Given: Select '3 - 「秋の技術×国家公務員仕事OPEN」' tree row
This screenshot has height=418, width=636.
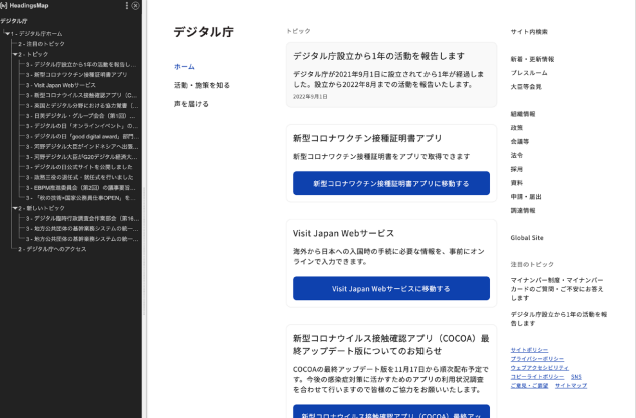Looking at the screenshot, I should (x=81, y=198).
